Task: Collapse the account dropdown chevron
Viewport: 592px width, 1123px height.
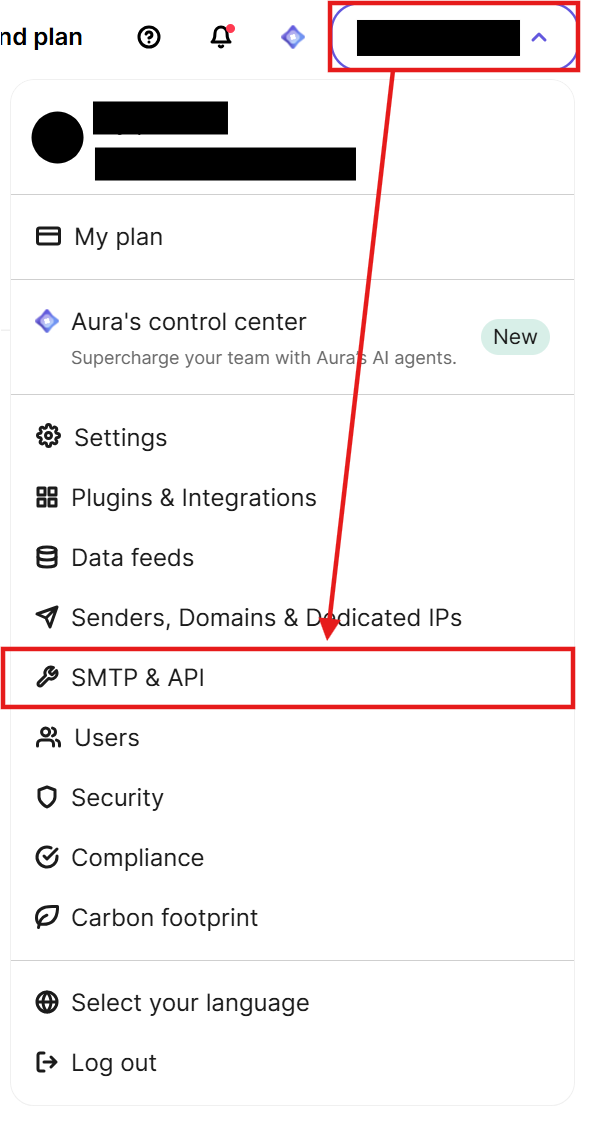Action: tap(539, 37)
